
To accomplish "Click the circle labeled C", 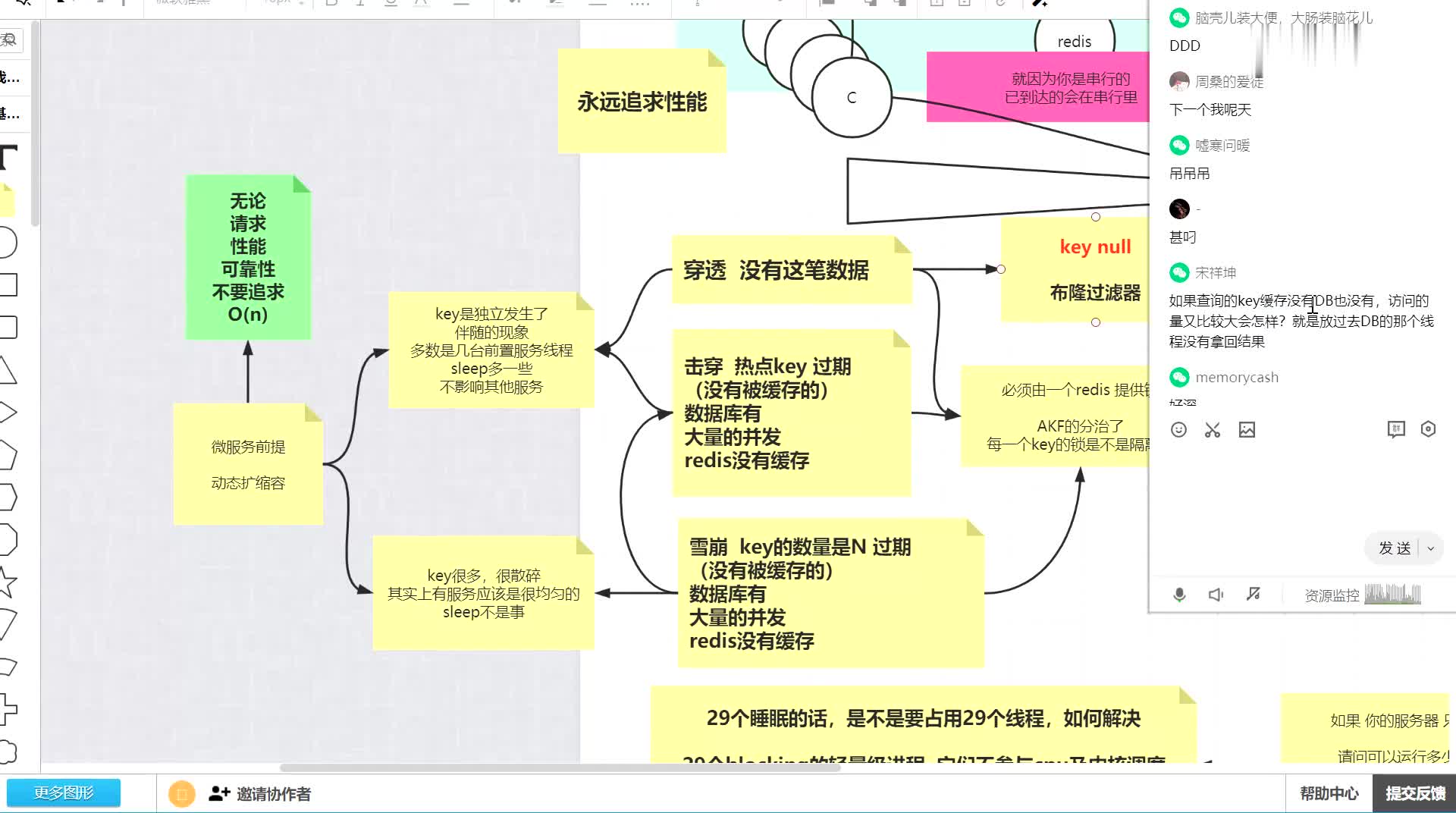I will 852,98.
